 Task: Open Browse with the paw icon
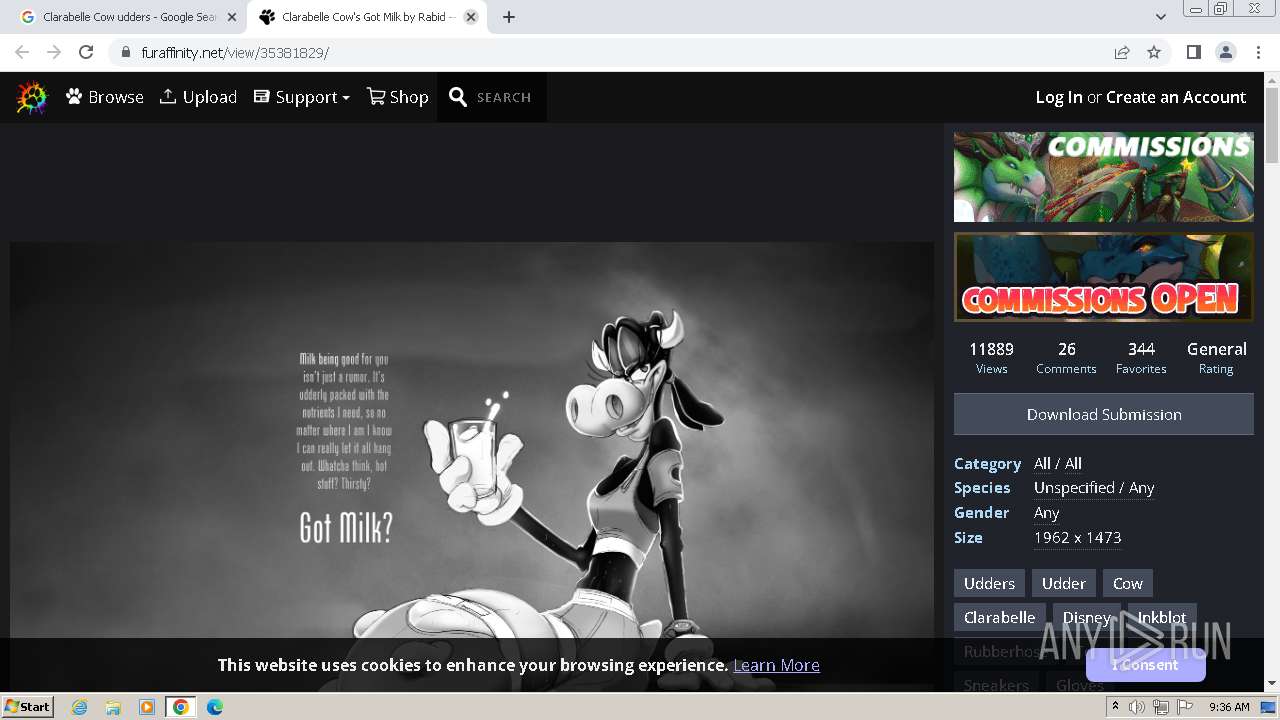coord(105,97)
